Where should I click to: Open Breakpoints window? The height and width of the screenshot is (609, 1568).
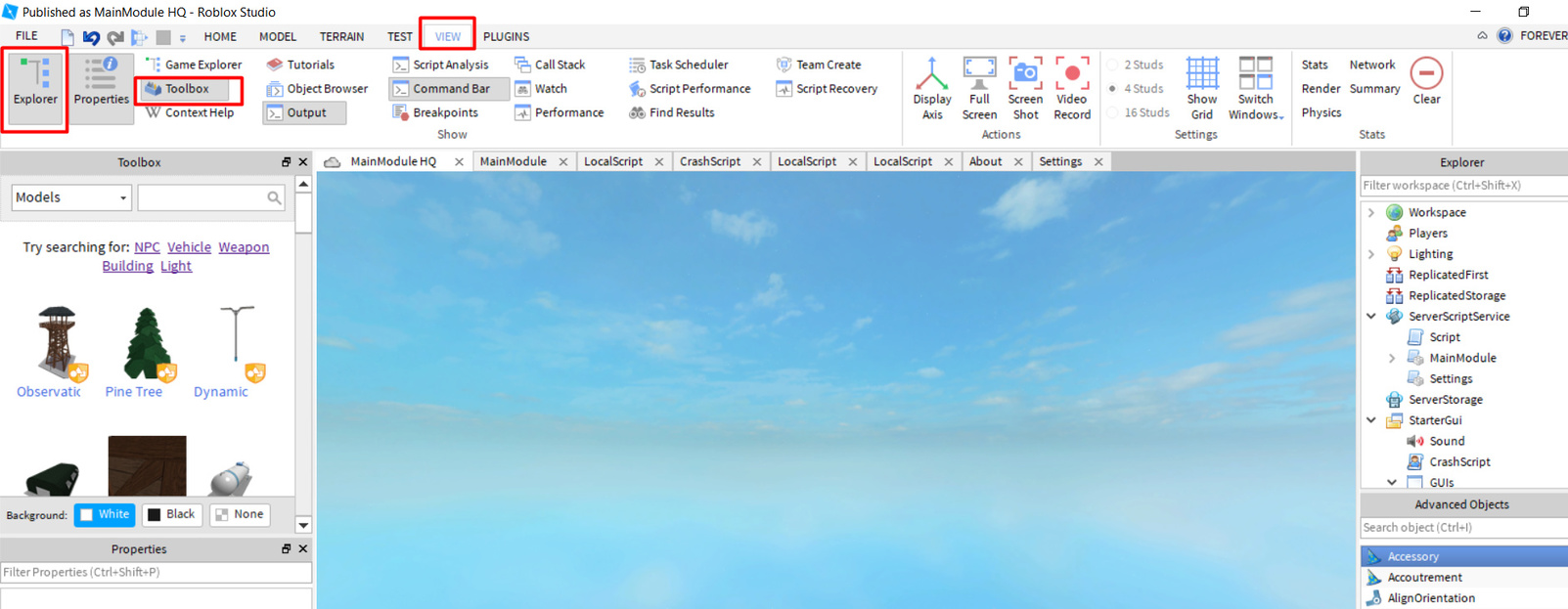point(435,112)
